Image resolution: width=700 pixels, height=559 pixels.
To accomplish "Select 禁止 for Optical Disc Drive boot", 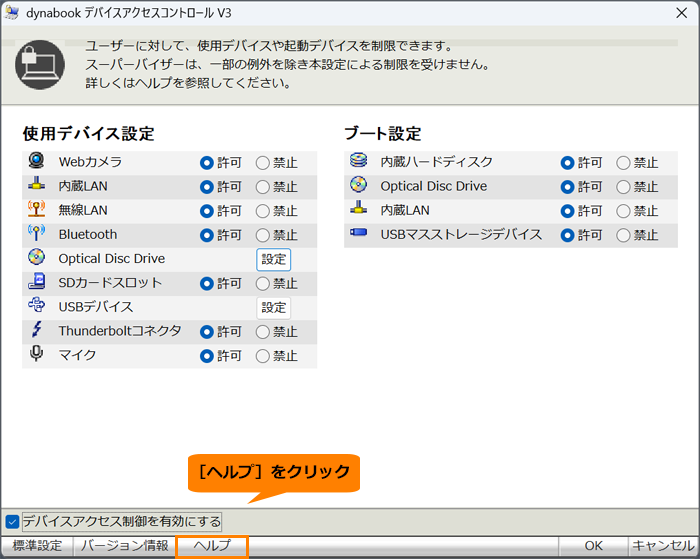I will (x=623, y=187).
